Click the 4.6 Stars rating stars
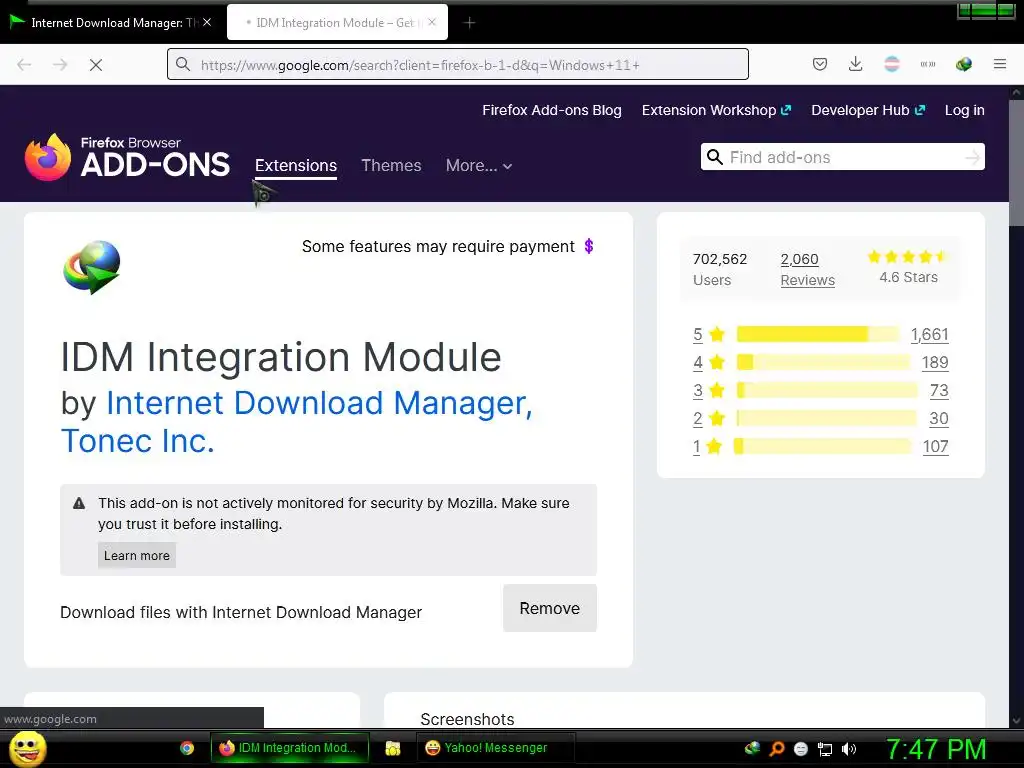The height and width of the screenshot is (768, 1024). 907,257
